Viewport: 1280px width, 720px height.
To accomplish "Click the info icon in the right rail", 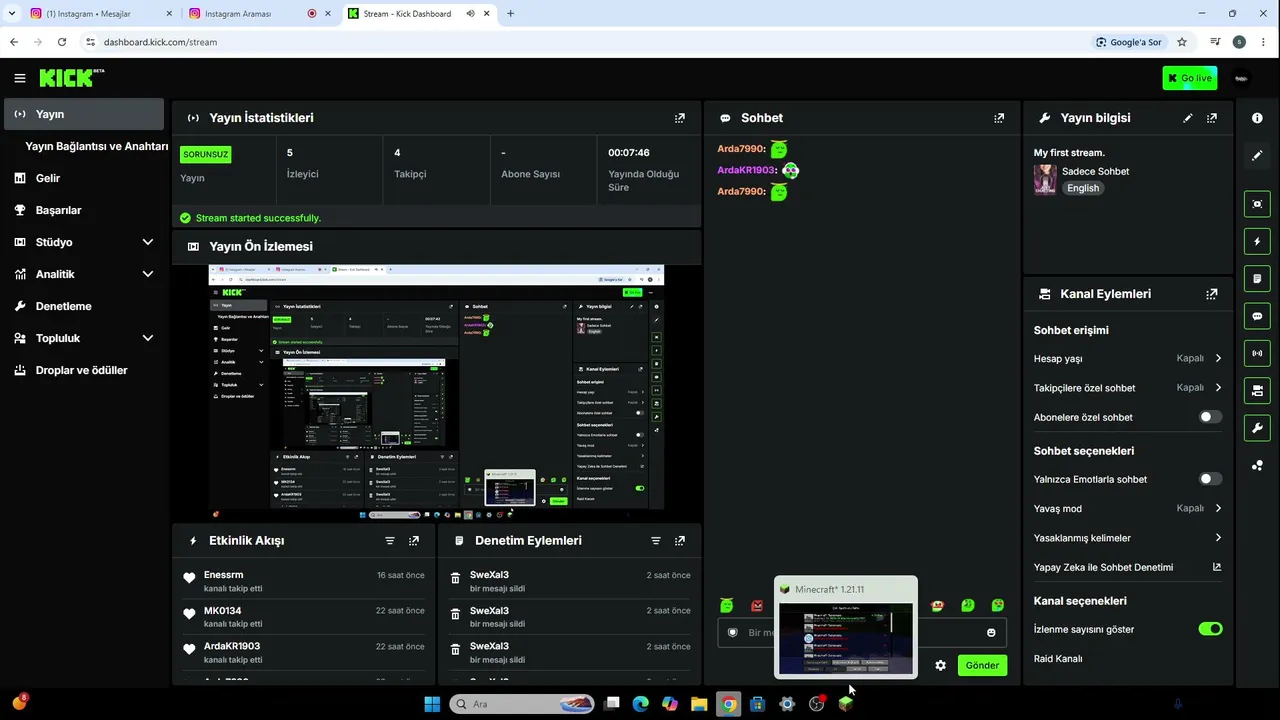I will pyautogui.click(x=1257, y=118).
